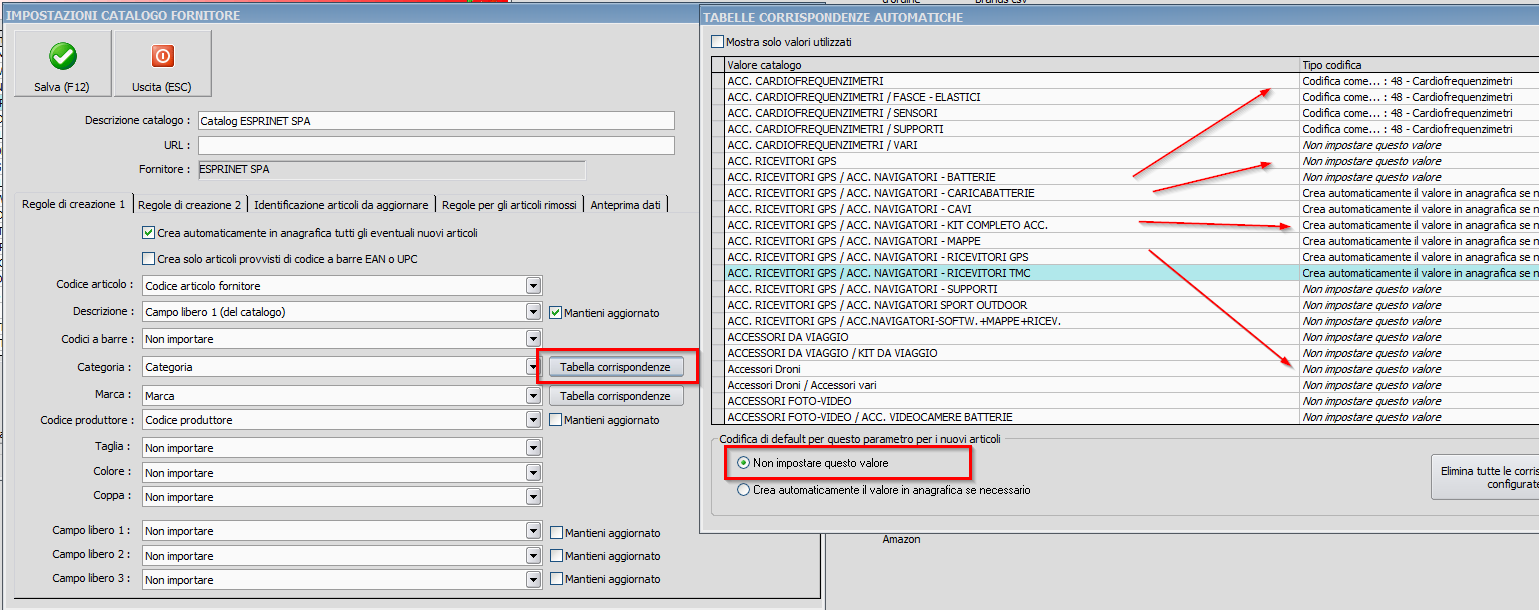Select row 'ACC. CARDIOFREQUENZIMETRI / FASCE - ELASTICI'

pos(1124,97)
